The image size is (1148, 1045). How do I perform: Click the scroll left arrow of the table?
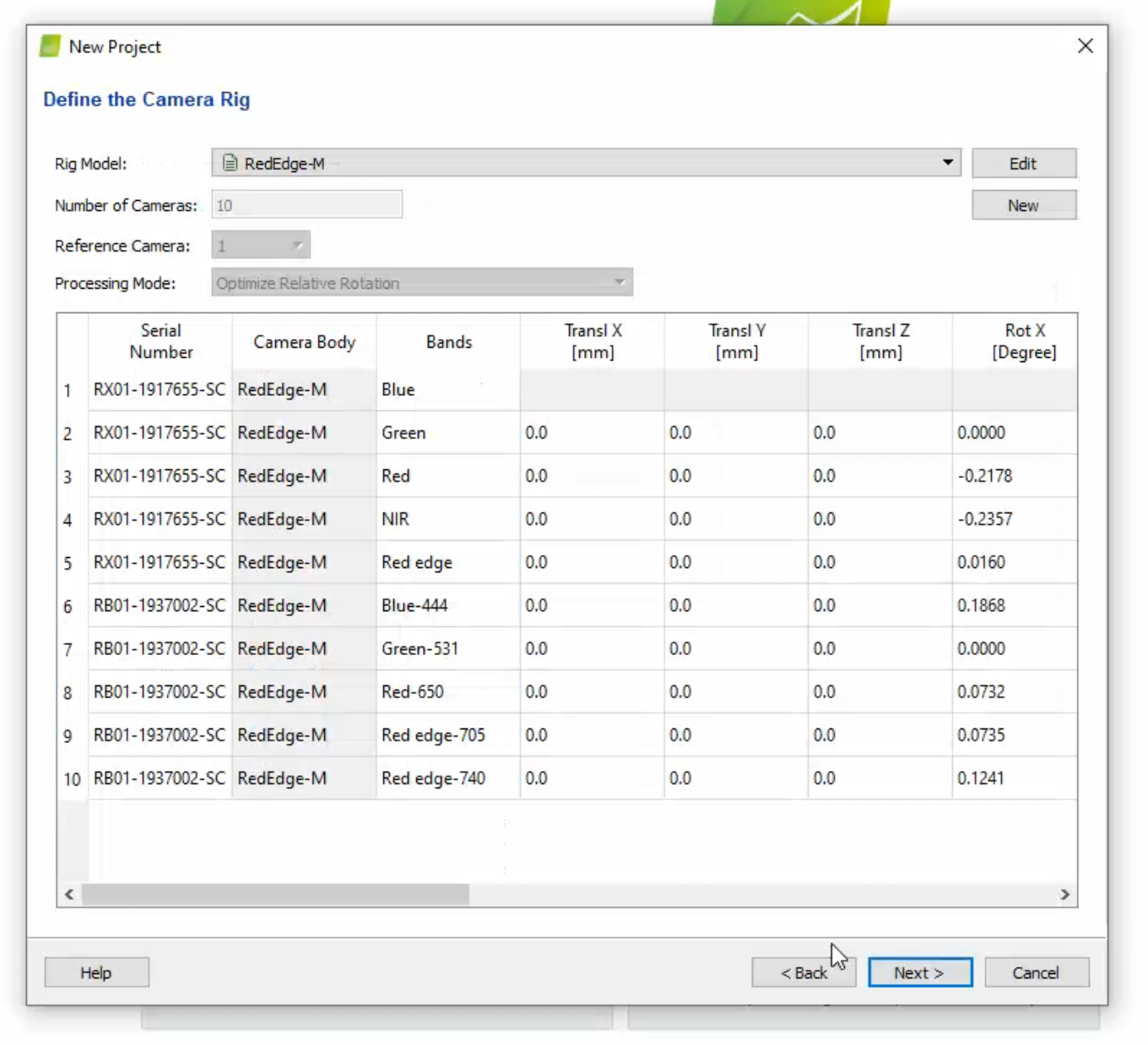(69, 894)
